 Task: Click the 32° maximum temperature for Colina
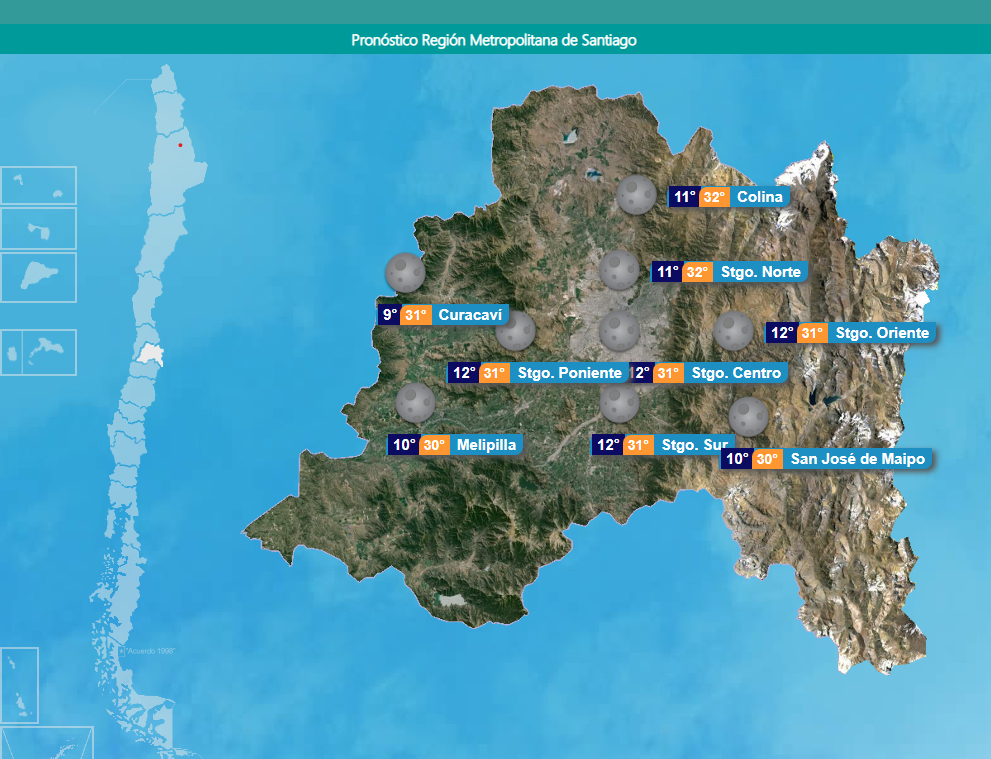714,197
